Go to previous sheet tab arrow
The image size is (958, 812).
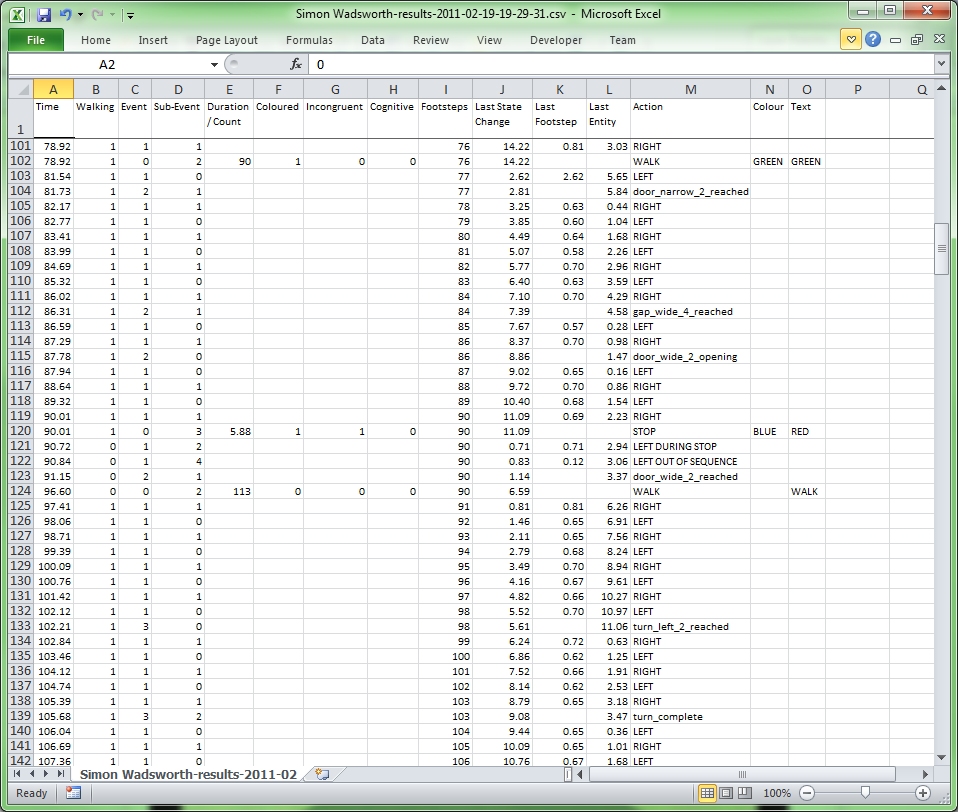pyautogui.click(x=32, y=774)
